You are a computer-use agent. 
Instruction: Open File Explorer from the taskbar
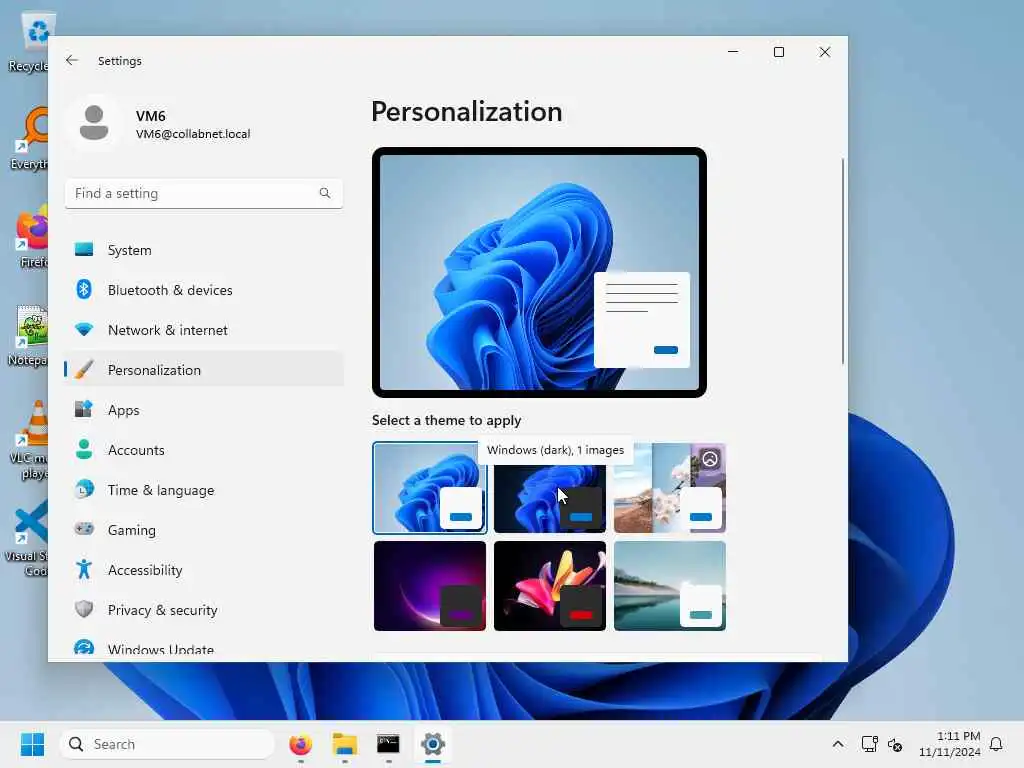click(x=344, y=744)
